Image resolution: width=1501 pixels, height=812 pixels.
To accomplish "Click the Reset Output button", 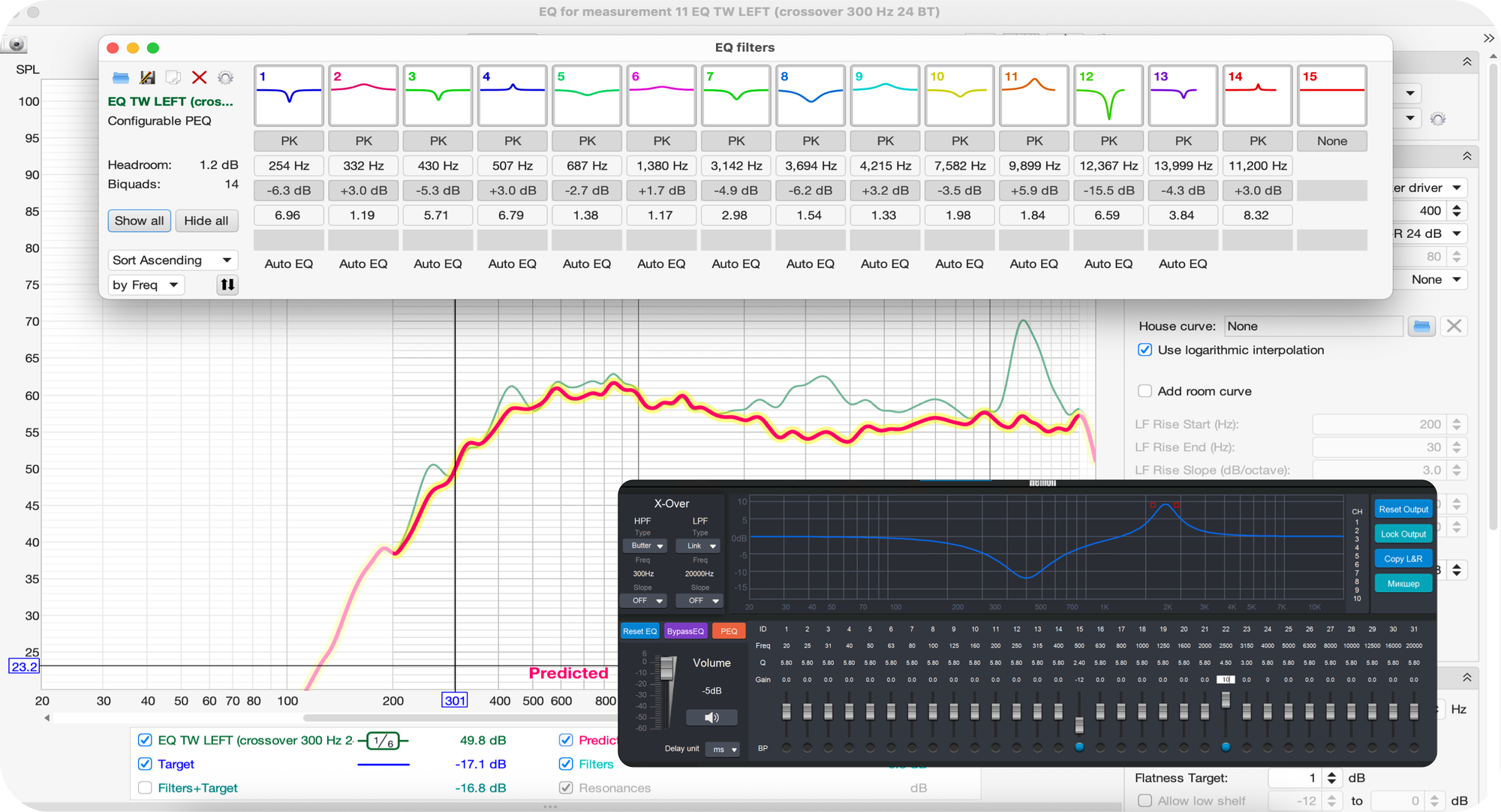I will pyautogui.click(x=1403, y=510).
